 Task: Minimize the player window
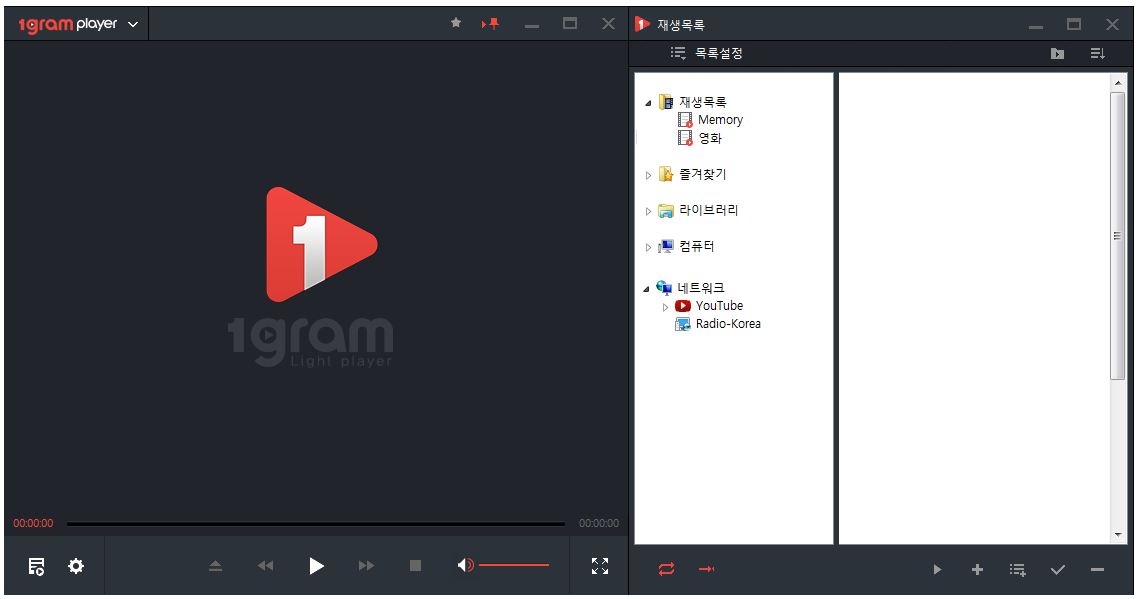[532, 25]
